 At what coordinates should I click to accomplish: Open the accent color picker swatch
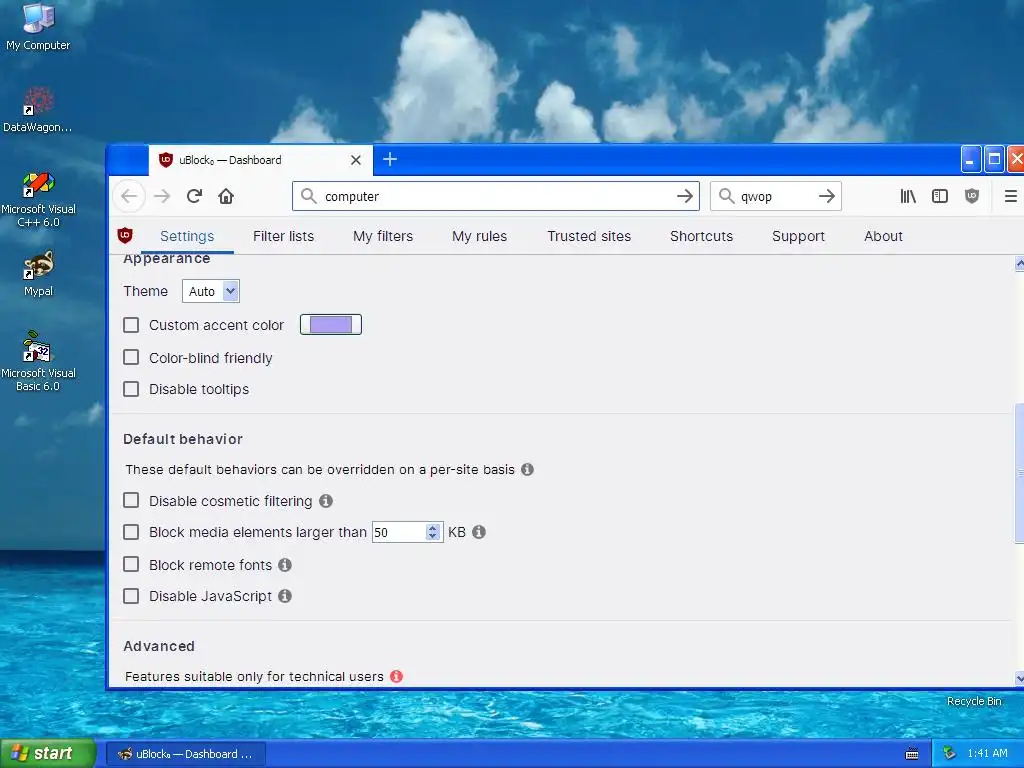tap(330, 325)
